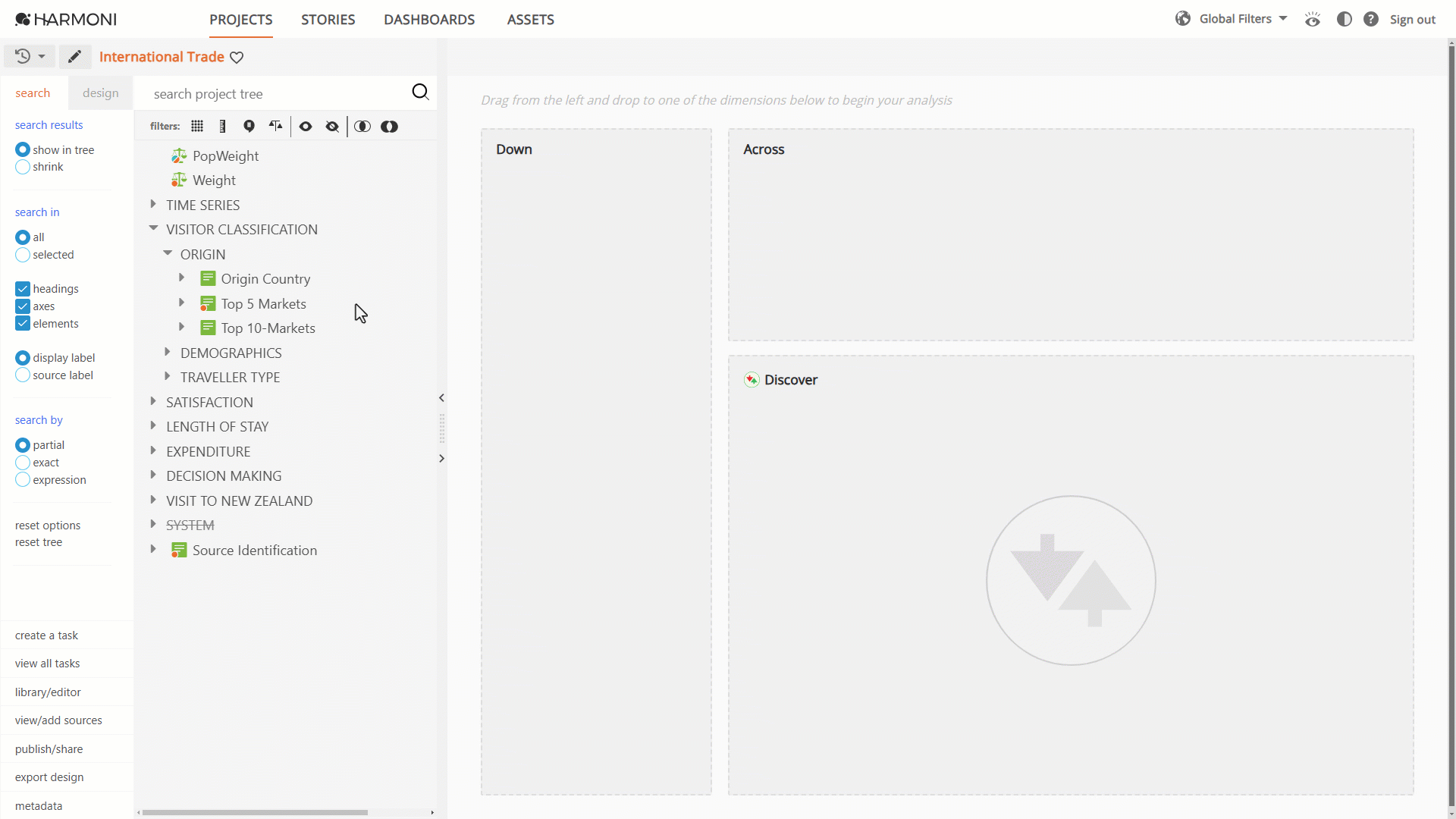The width and height of the screenshot is (1456, 819).
Task: Open view/add sources
Action: pos(58,720)
